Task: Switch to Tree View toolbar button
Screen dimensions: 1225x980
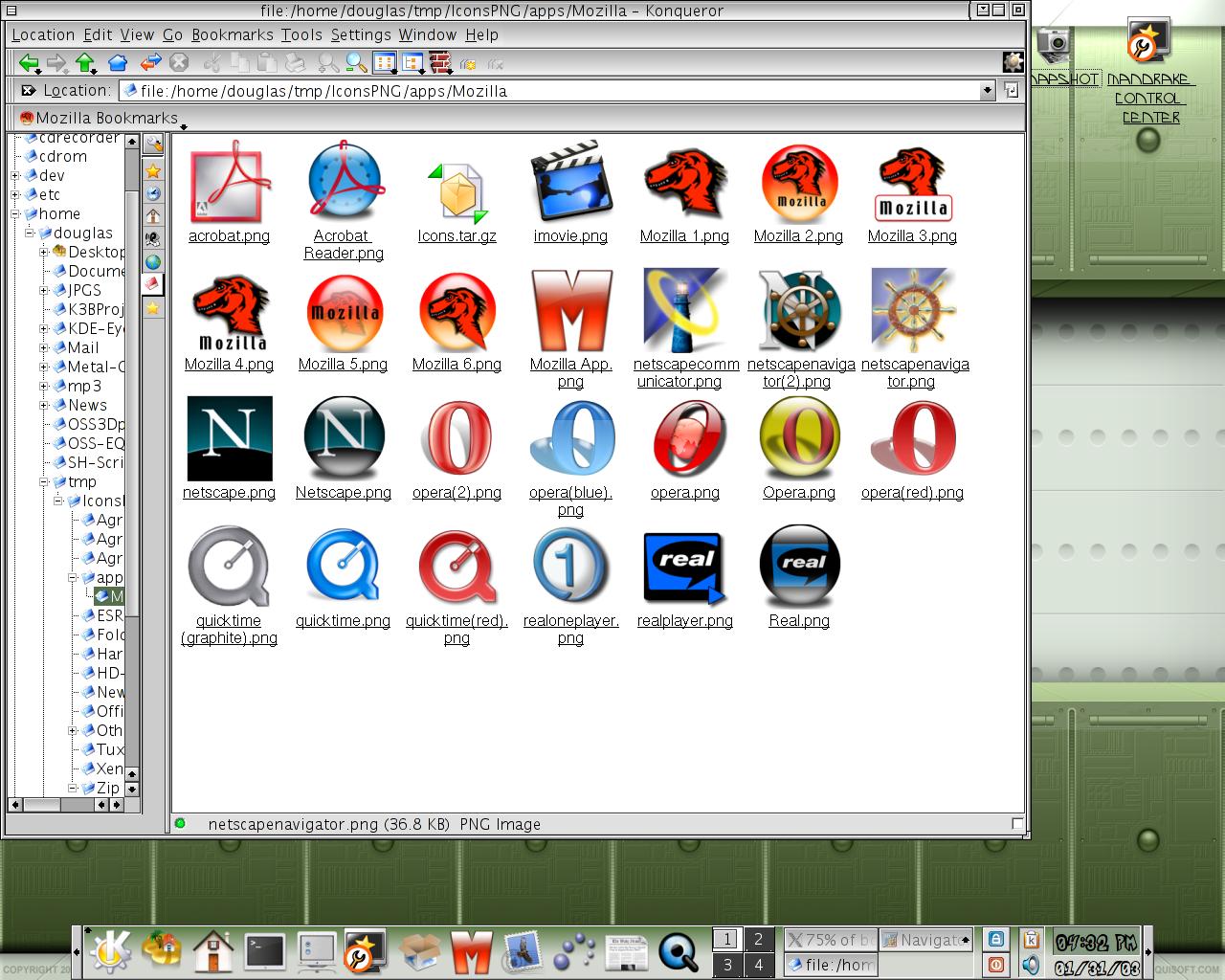Action: [412, 63]
